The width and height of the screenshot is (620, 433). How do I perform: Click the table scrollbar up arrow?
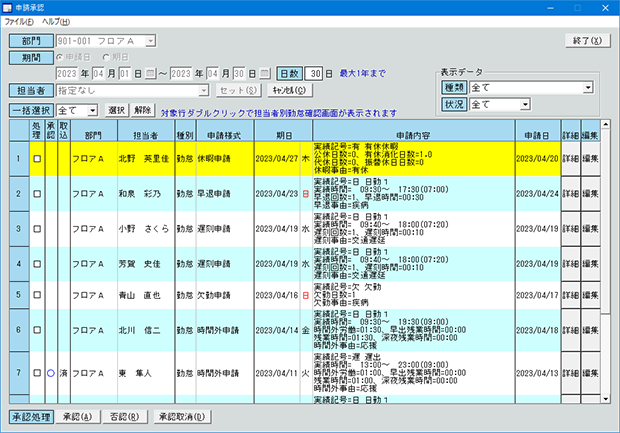click(x=605, y=124)
